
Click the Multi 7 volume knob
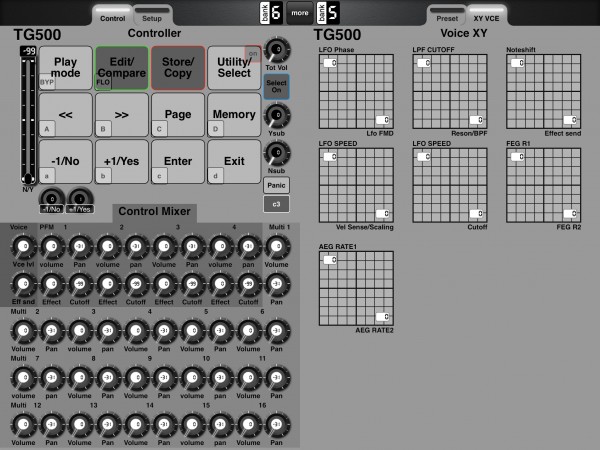24,378
